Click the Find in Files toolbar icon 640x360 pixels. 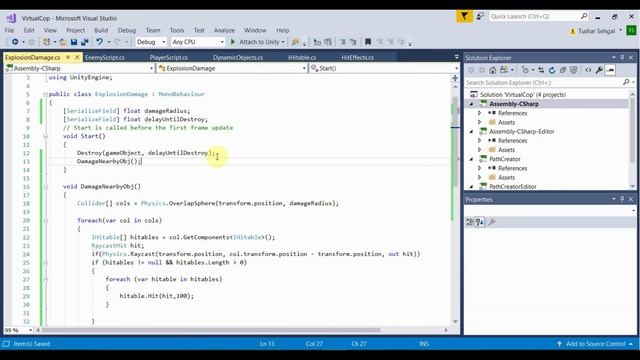coord(296,42)
